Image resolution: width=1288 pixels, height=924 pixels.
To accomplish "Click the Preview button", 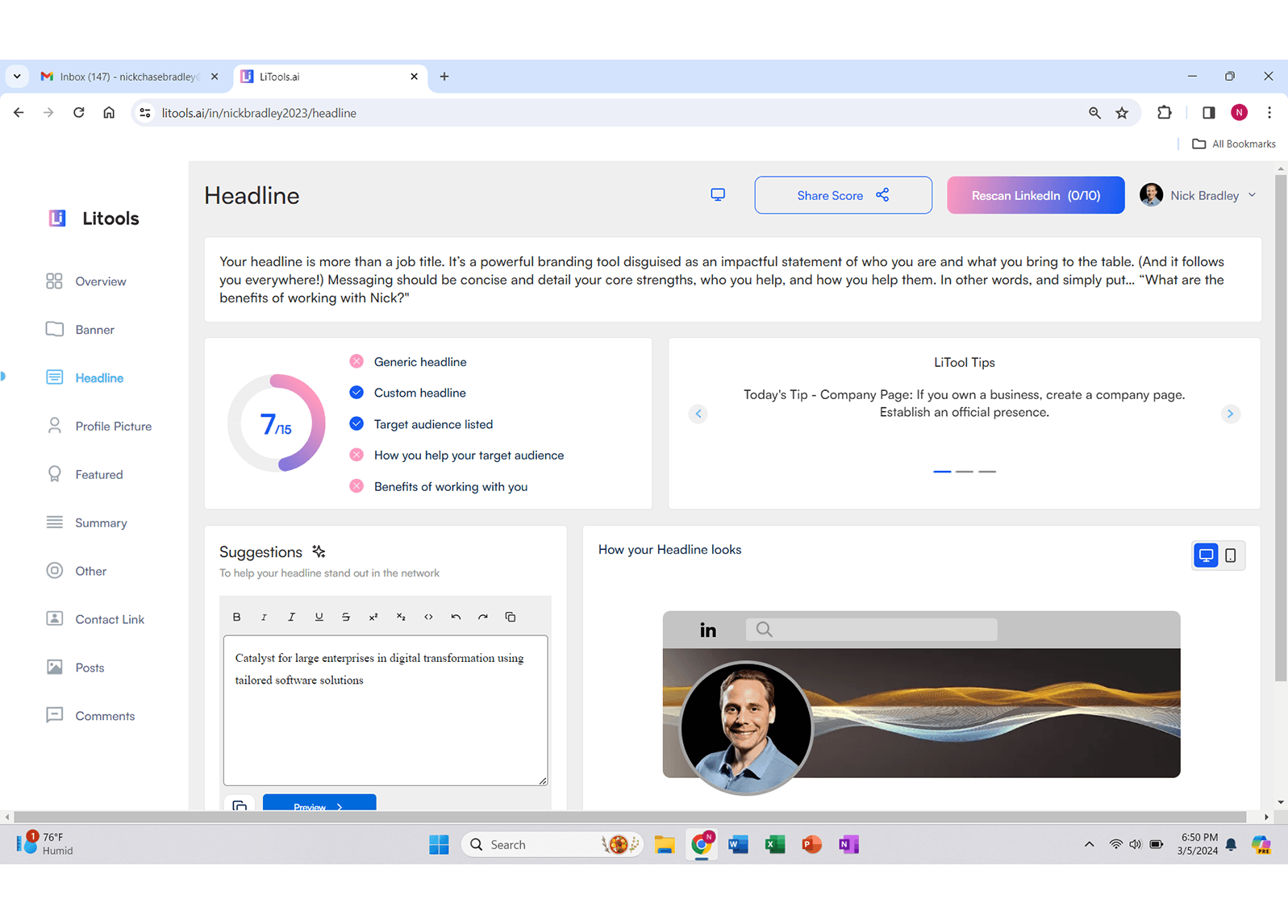I will (319, 804).
